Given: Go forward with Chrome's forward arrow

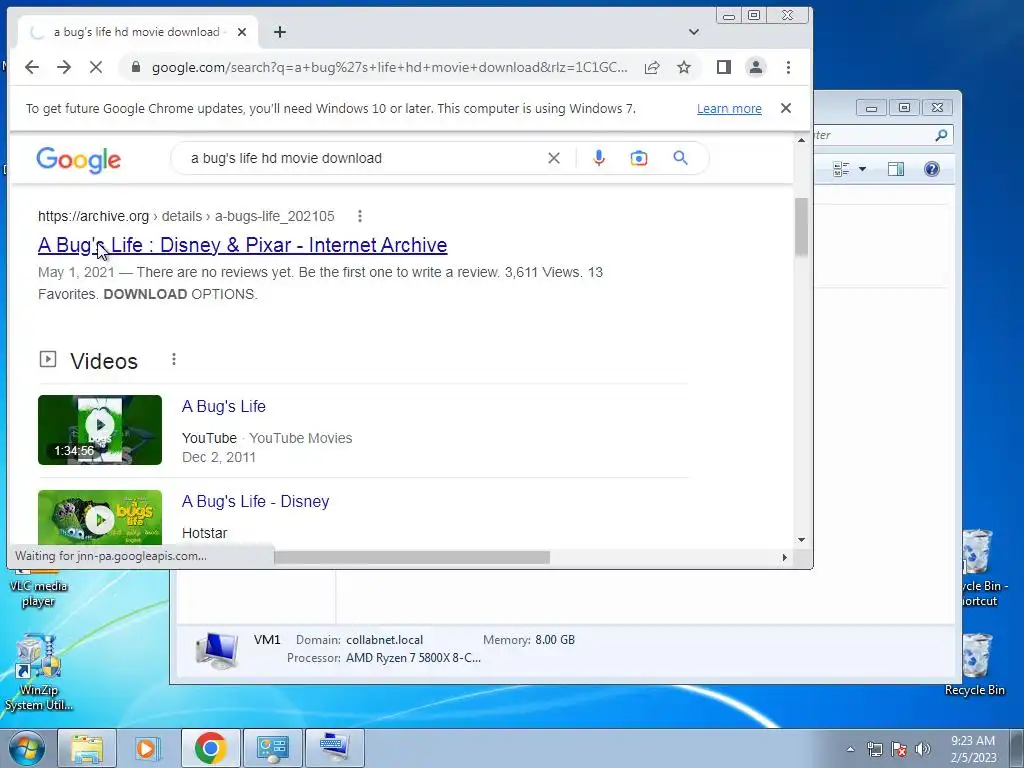Looking at the screenshot, I should (x=63, y=67).
